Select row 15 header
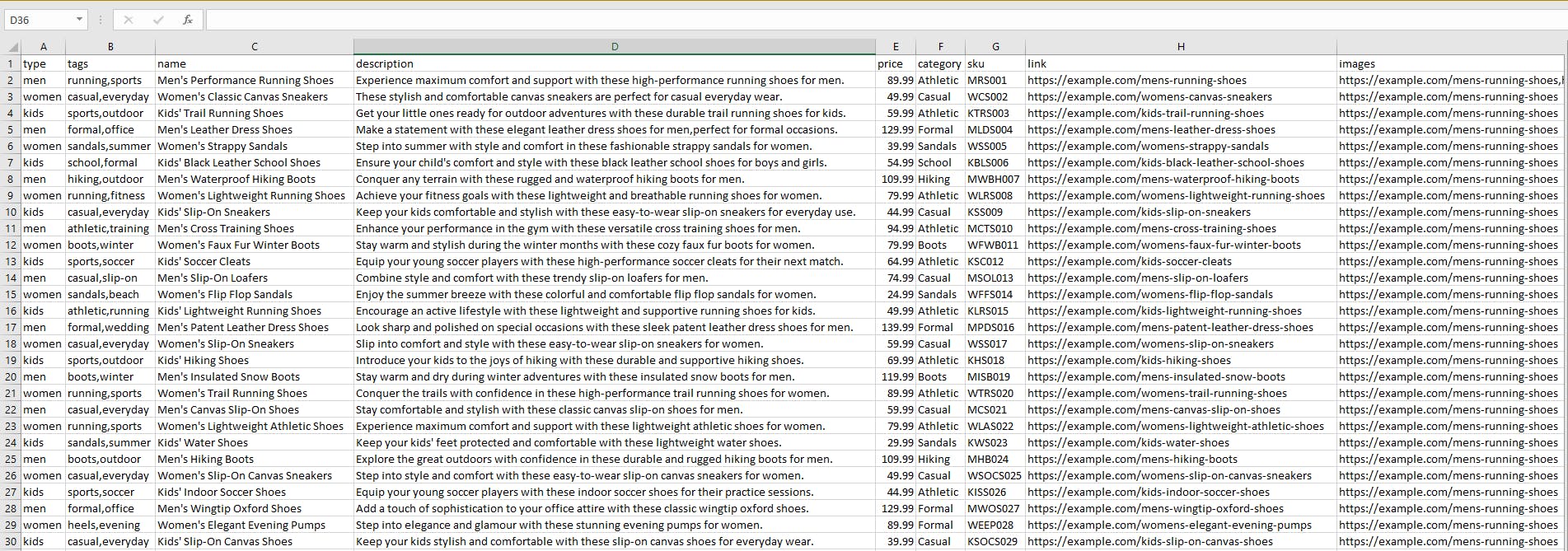The width and height of the screenshot is (1568, 551). [x=11, y=294]
